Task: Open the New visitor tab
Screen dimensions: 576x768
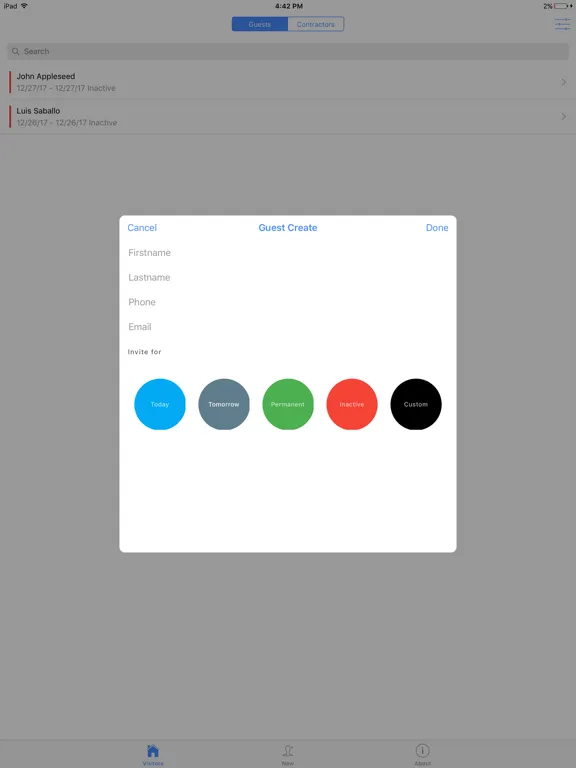Action: tap(288, 754)
